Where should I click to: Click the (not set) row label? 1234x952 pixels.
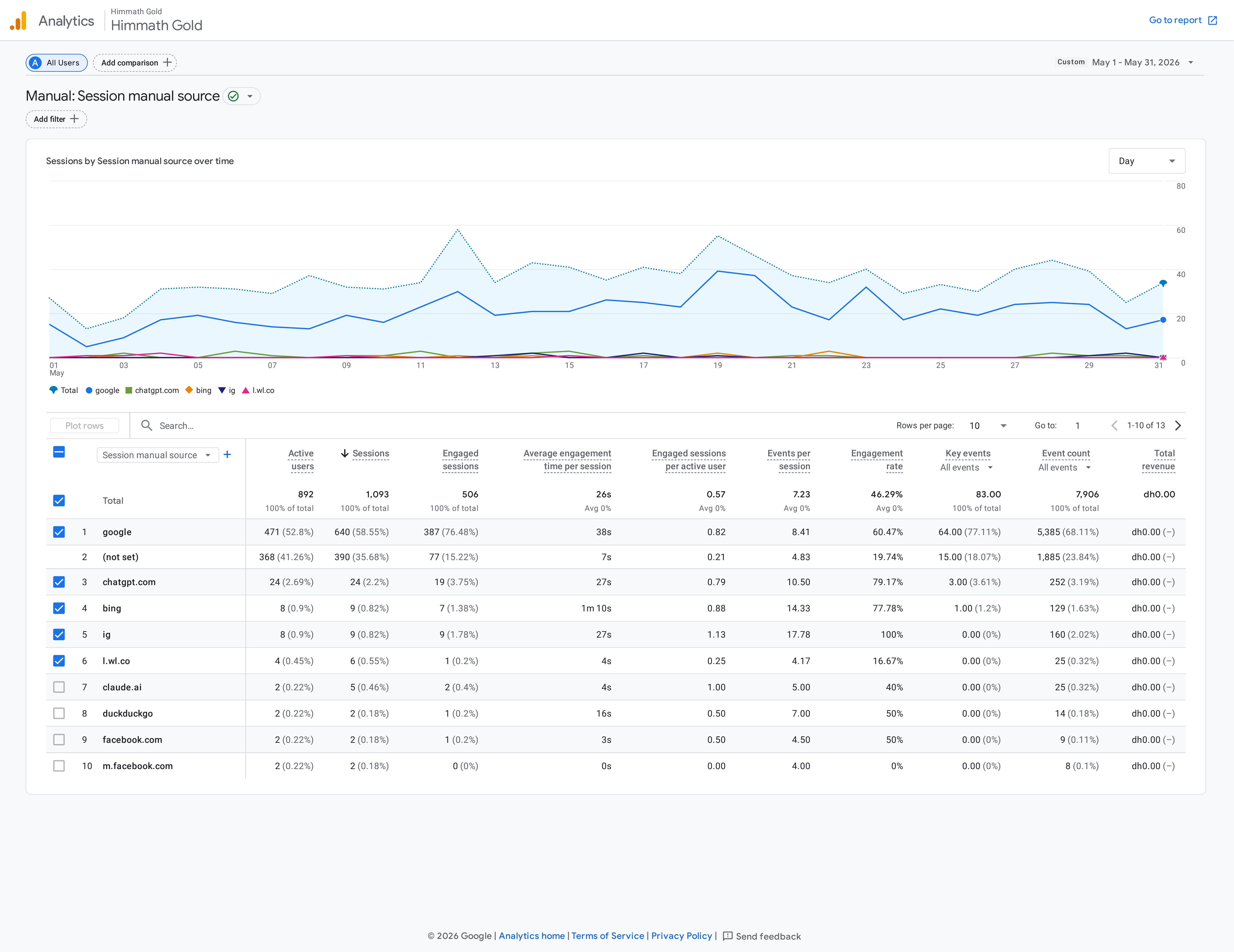120,557
